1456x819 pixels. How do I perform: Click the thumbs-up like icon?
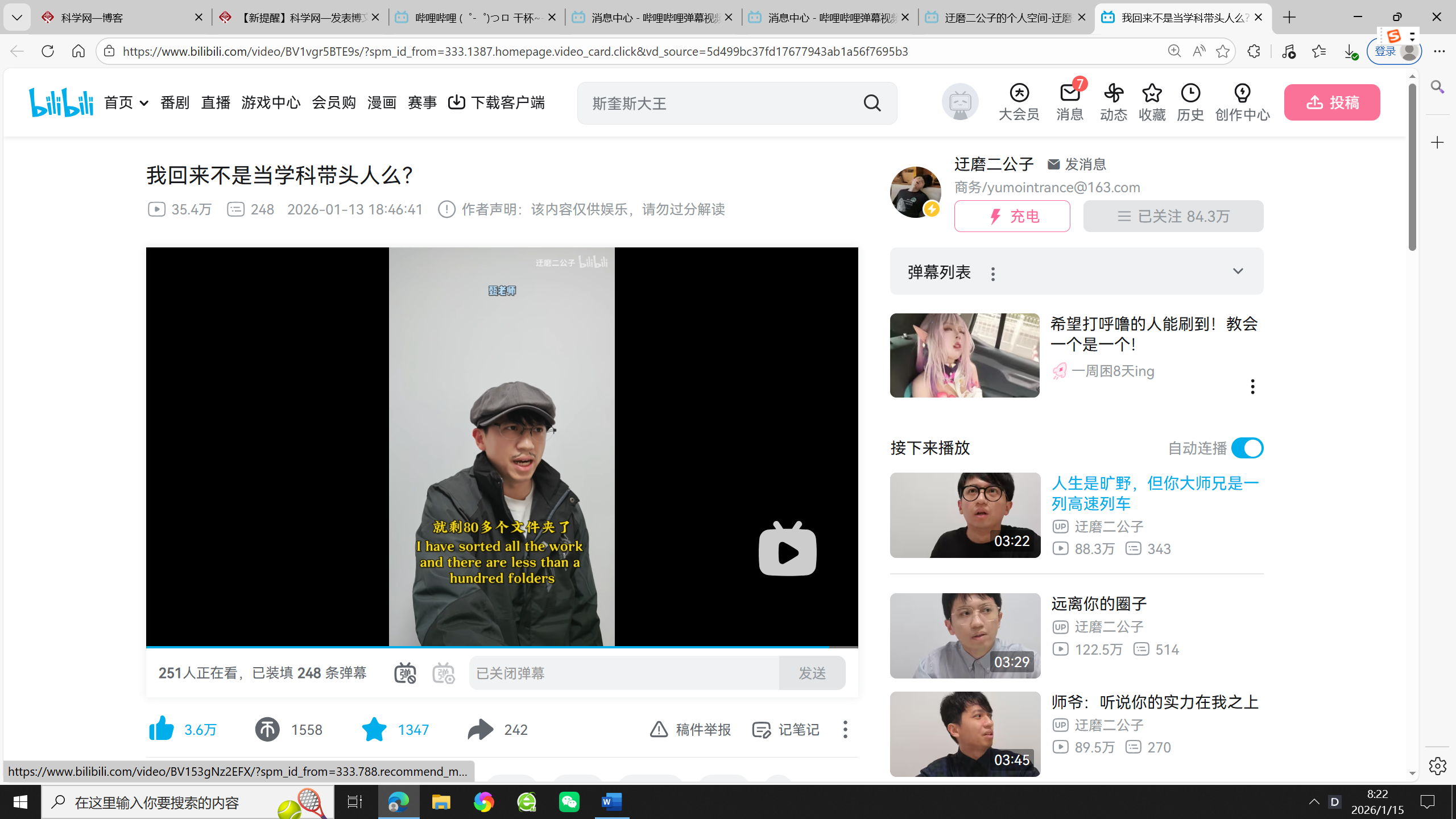coord(162,729)
